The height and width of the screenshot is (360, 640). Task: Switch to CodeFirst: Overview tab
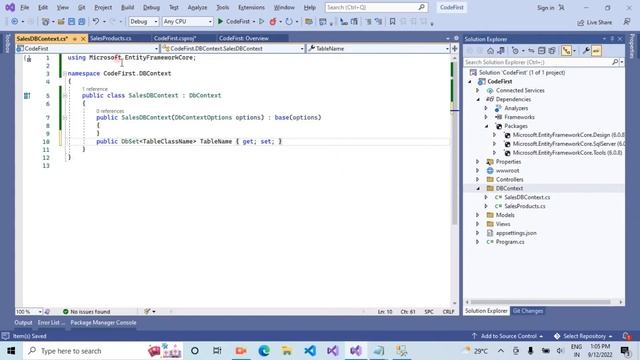click(244, 38)
